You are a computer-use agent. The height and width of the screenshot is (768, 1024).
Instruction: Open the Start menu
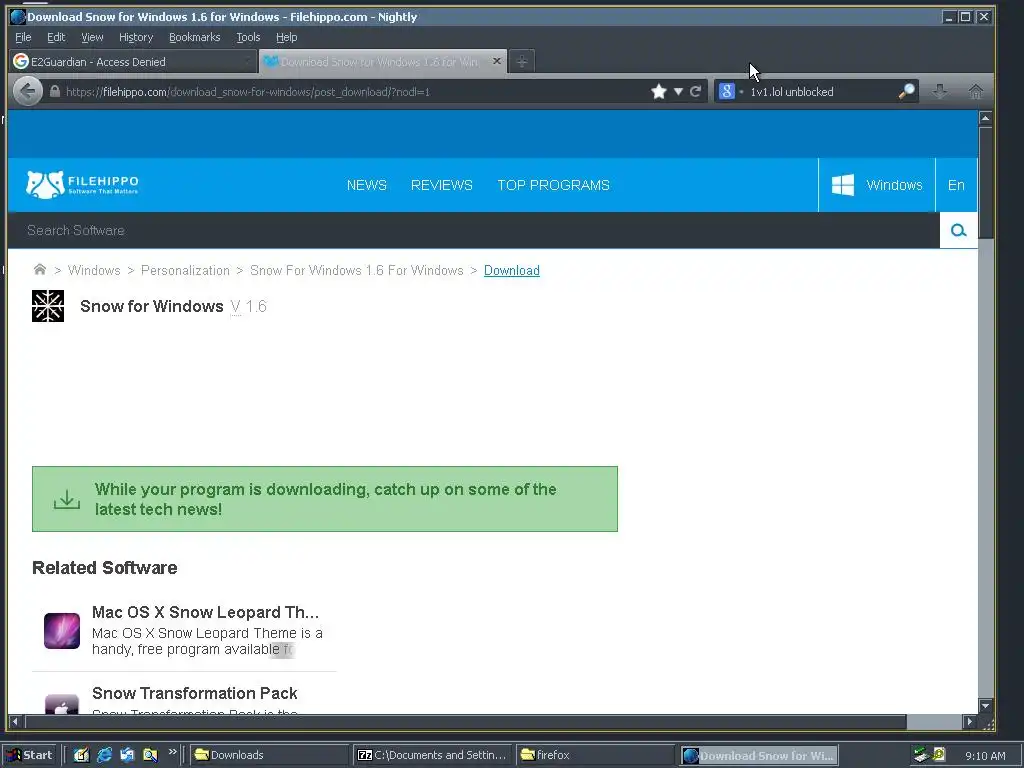pyautogui.click(x=29, y=755)
